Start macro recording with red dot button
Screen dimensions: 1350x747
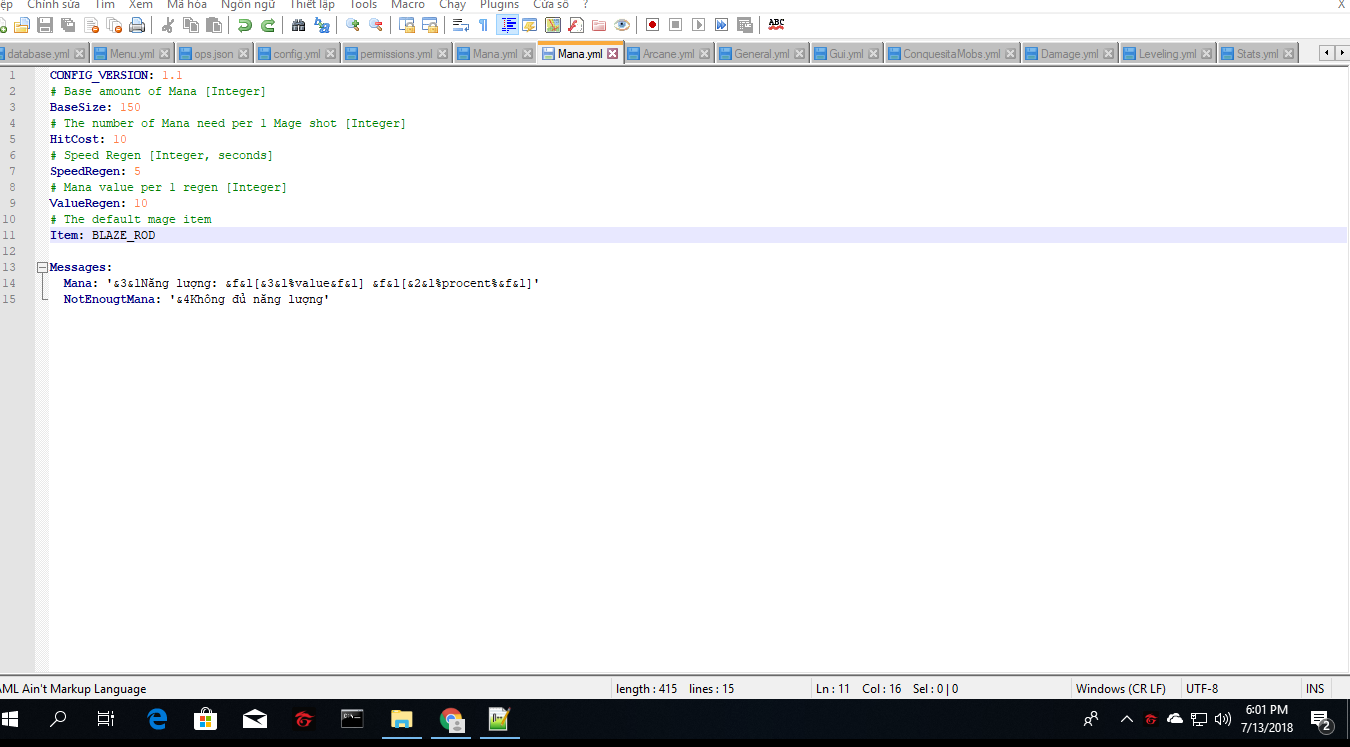[652, 25]
